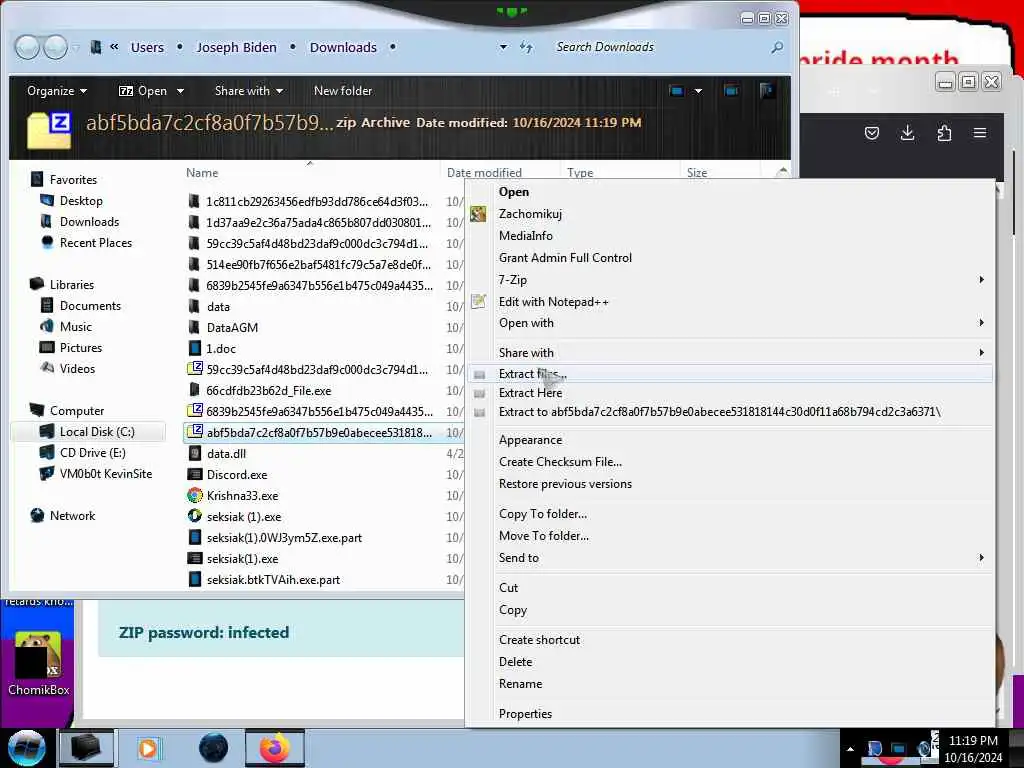
Task: Click the dark globe taskbar icon
Action: point(213,748)
